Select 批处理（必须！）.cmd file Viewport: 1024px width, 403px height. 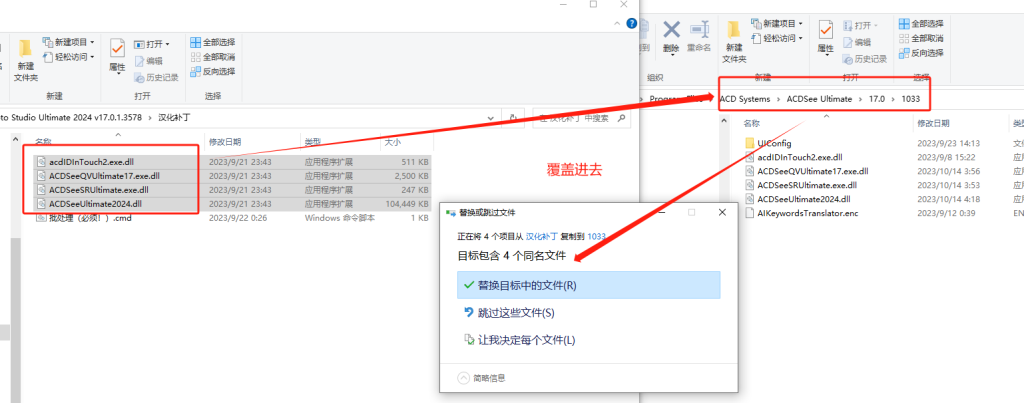pos(90,218)
